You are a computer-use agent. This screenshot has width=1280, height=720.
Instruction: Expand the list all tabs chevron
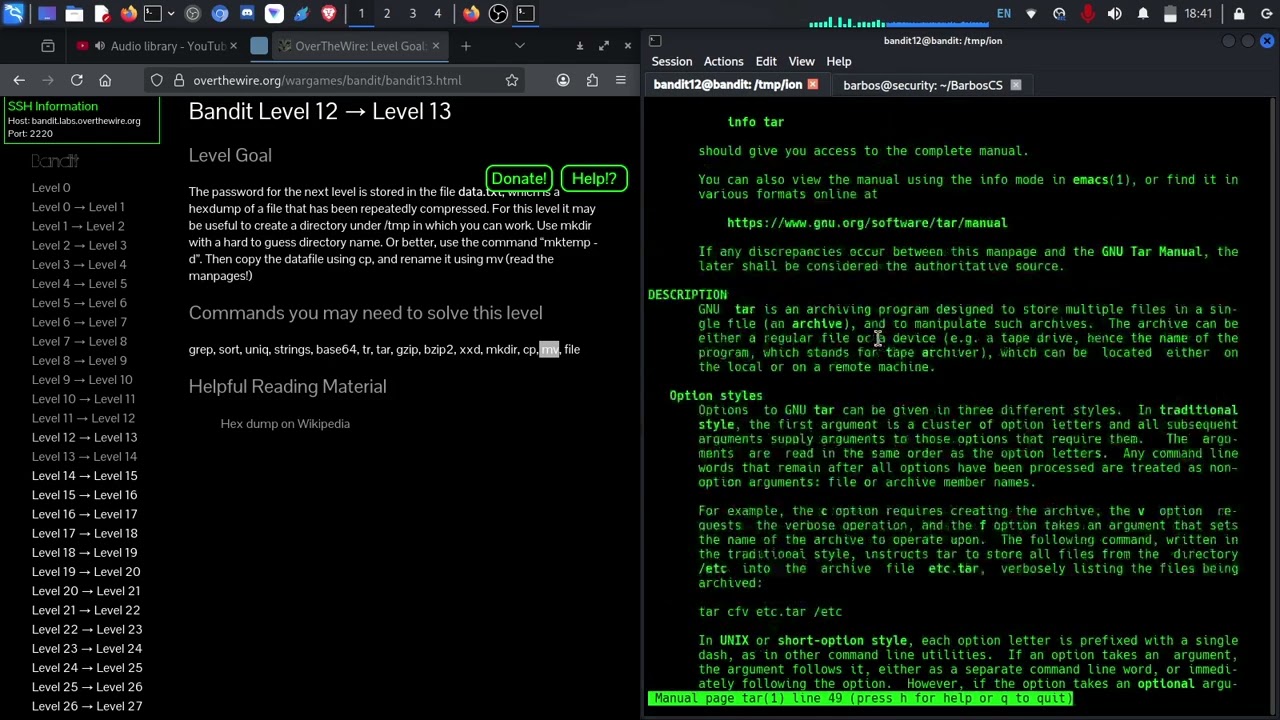click(519, 46)
